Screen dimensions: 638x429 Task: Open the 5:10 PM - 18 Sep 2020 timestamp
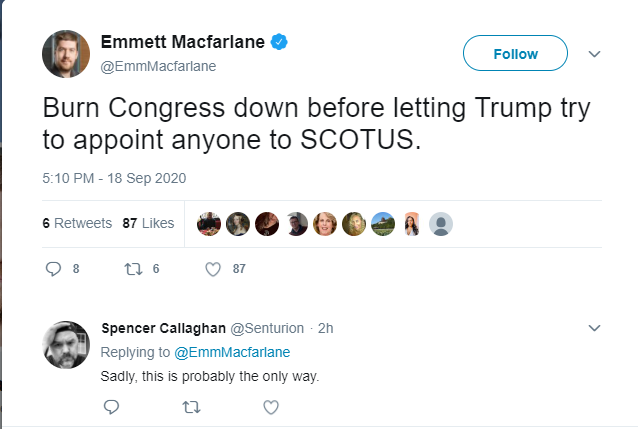click(x=114, y=178)
